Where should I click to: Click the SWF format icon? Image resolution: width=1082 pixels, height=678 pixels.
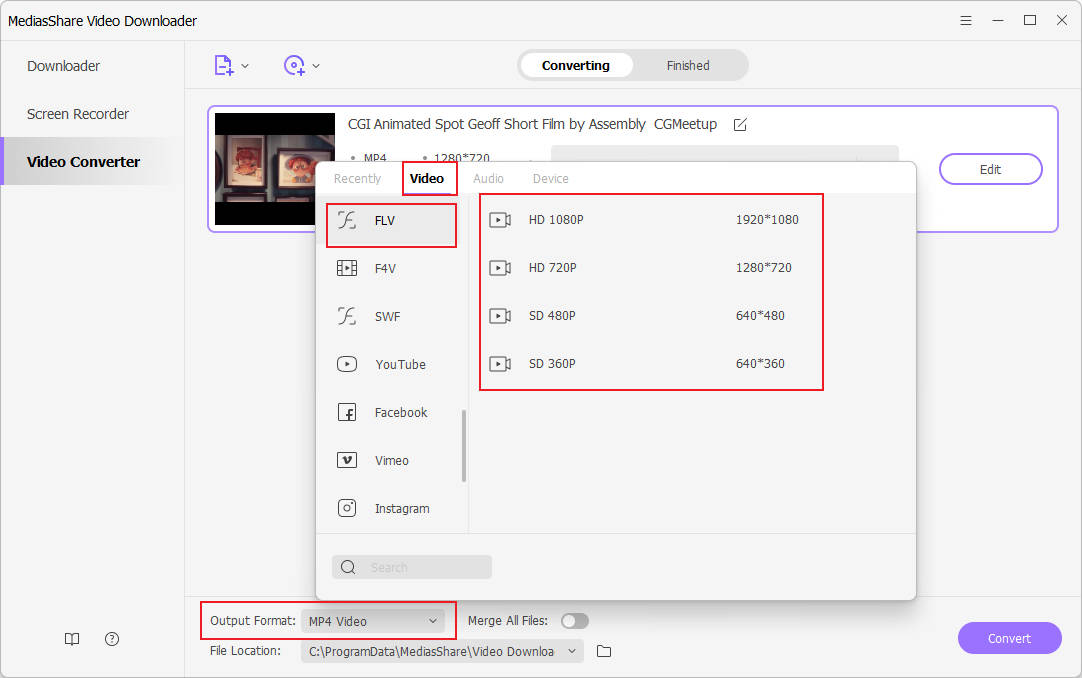coord(346,316)
